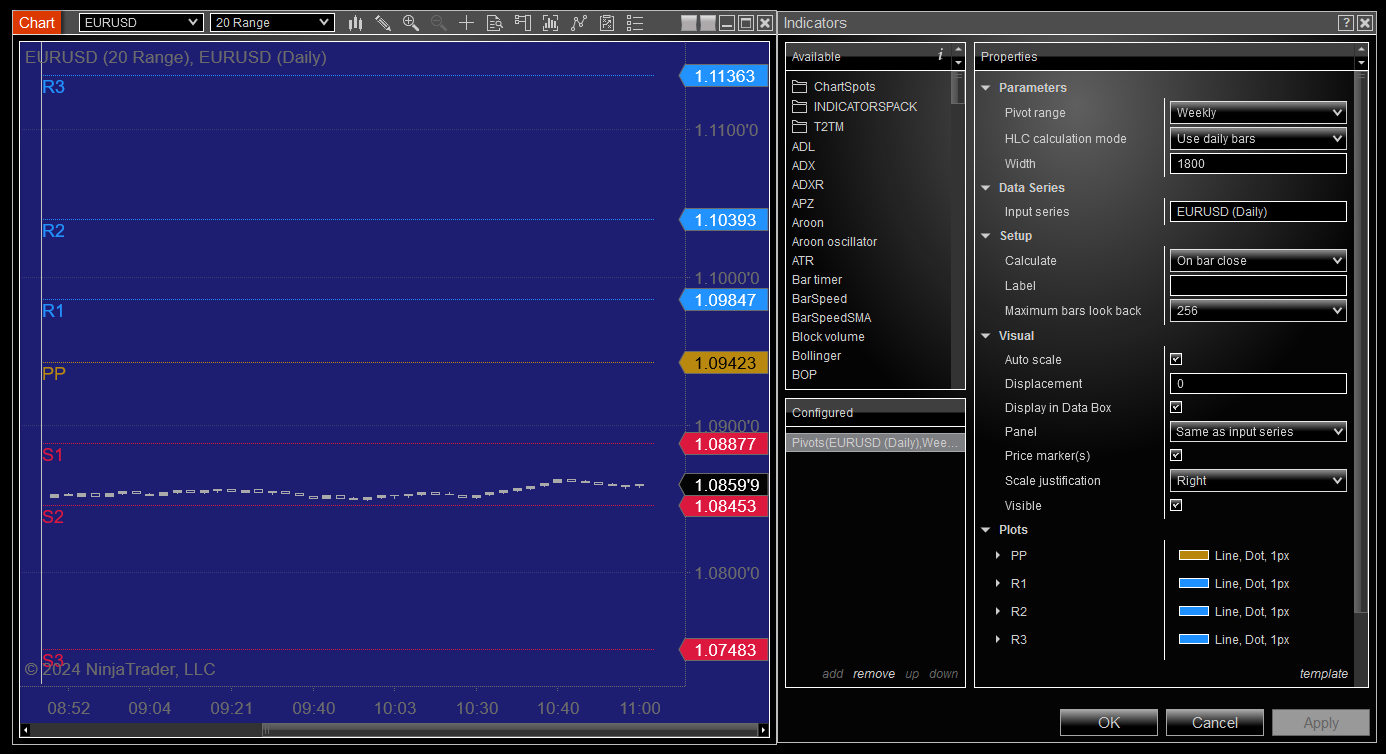Open the Maximum bars look back dropdown
The image size is (1386, 754).
[x=1258, y=311]
